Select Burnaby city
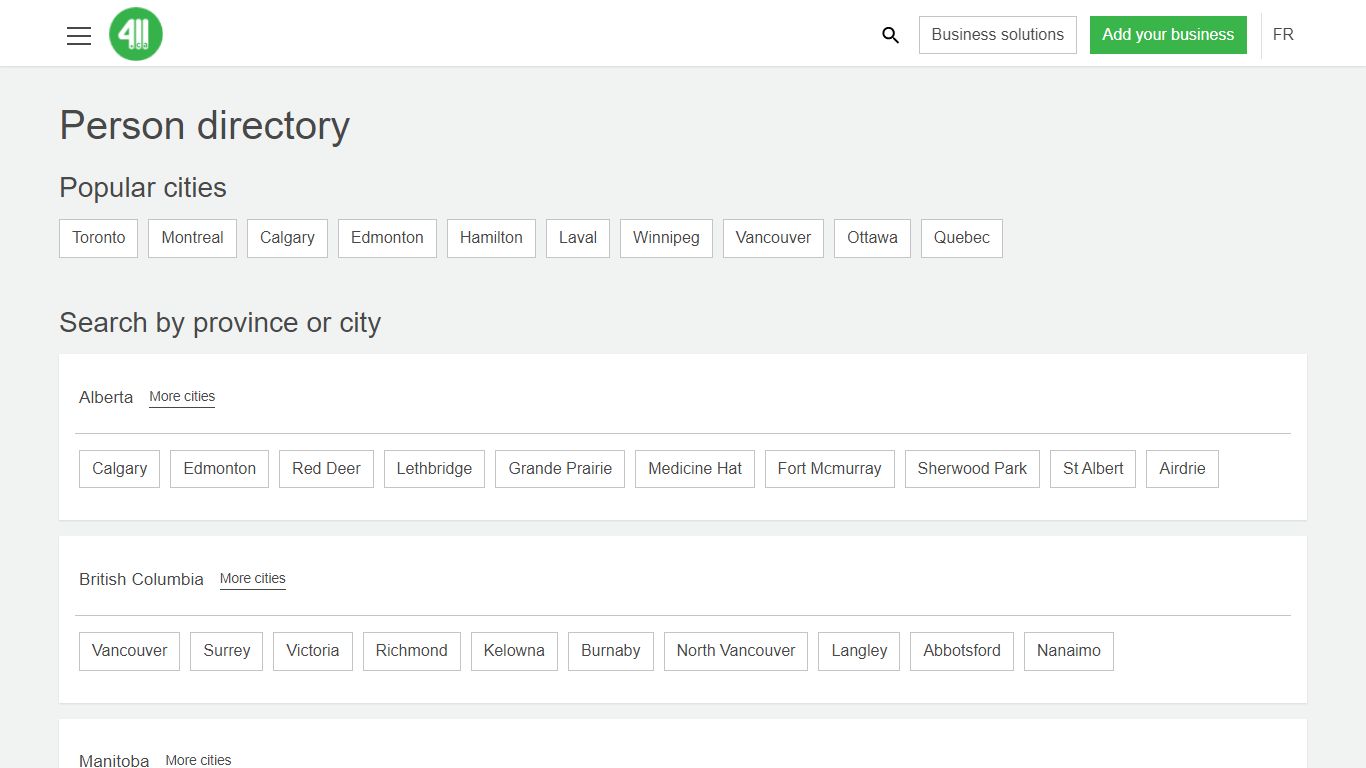 point(611,651)
